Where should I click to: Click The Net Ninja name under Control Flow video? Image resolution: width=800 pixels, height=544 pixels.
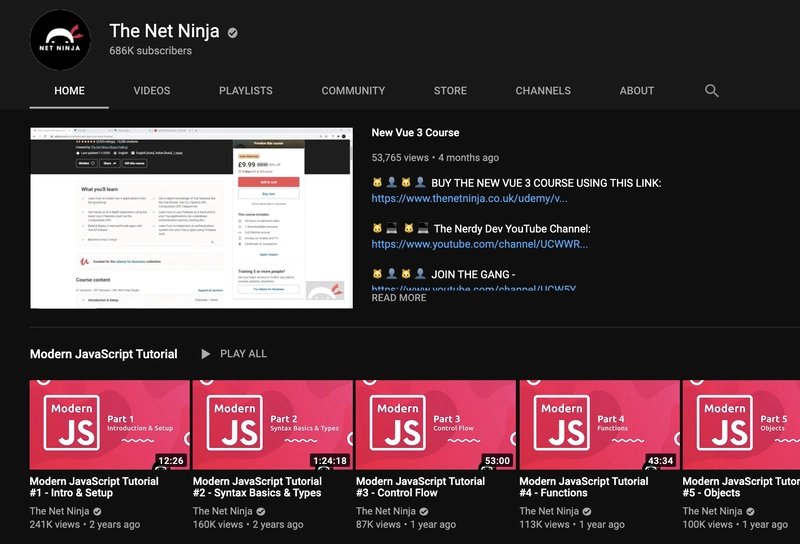tap(386, 511)
